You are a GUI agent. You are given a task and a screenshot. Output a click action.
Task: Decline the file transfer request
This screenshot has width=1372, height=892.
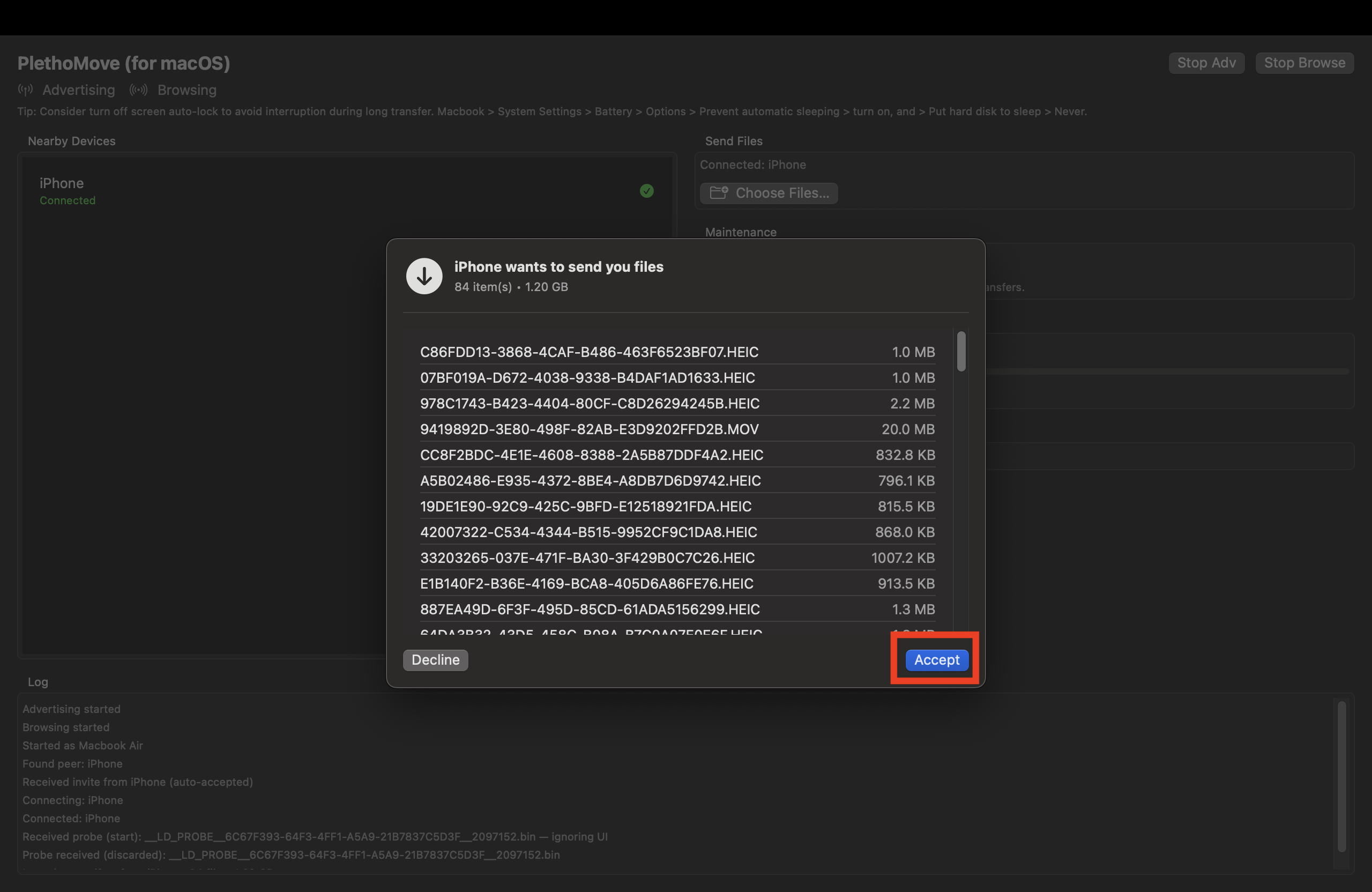tap(435, 660)
